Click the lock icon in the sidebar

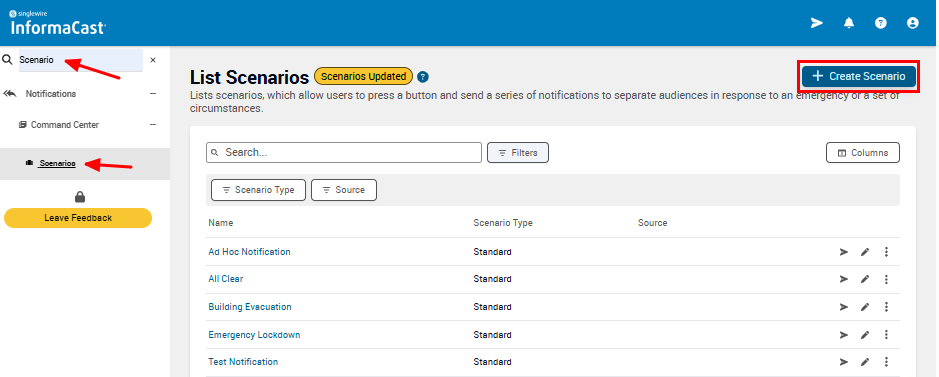click(x=80, y=196)
